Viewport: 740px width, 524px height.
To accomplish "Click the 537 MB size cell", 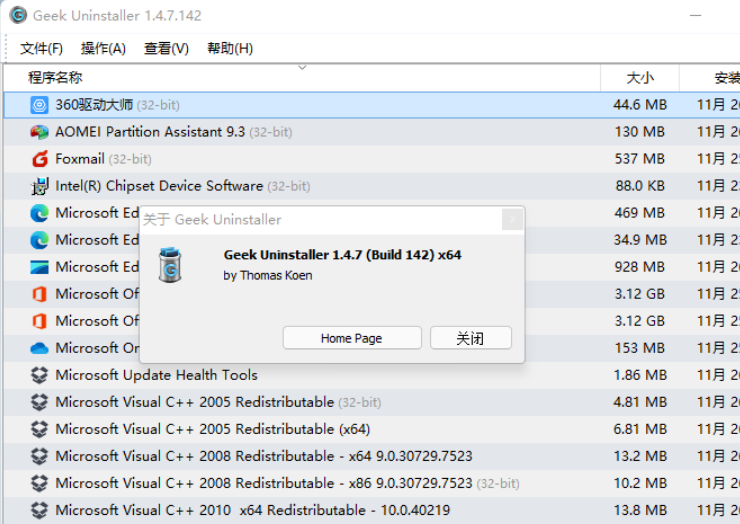I will (640, 159).
